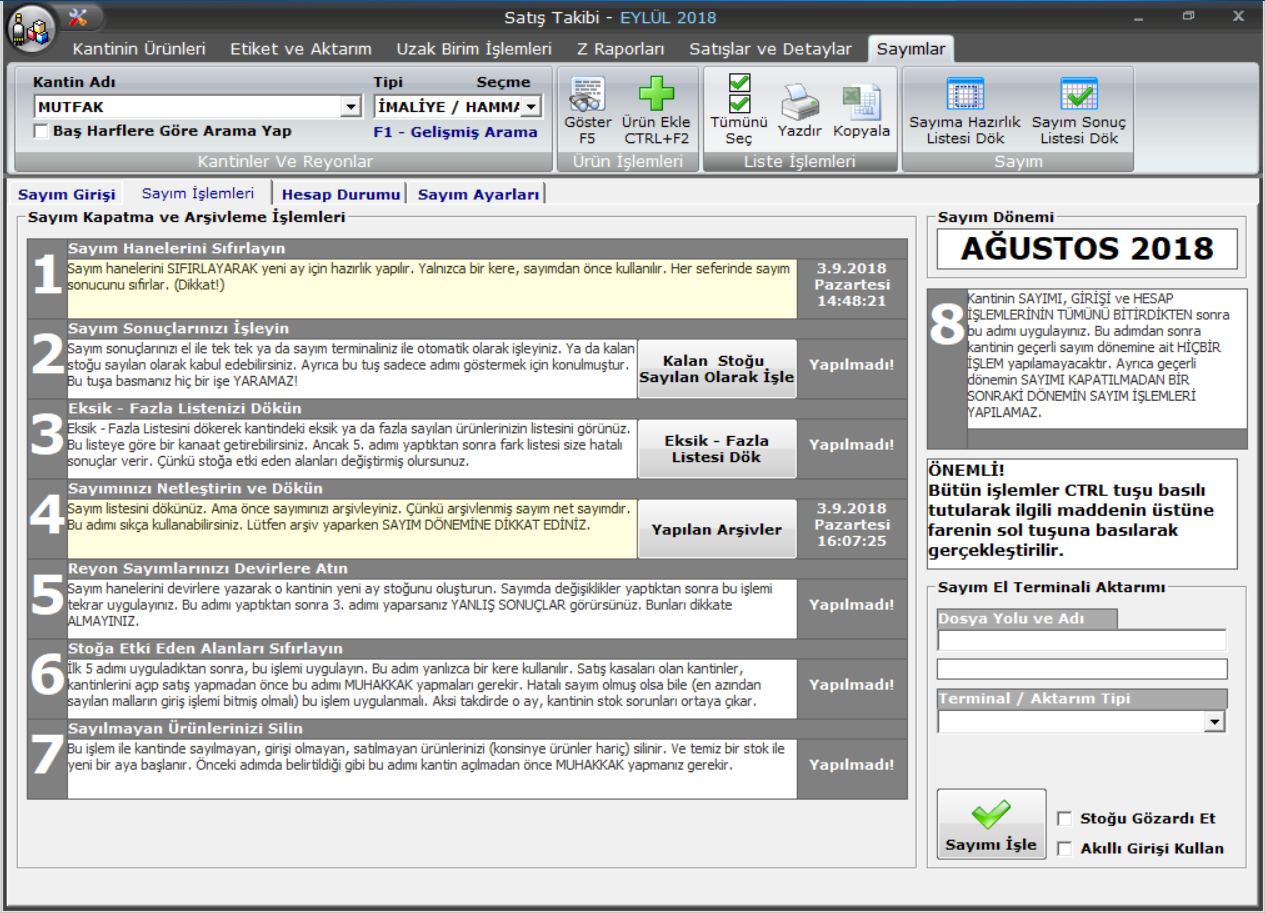Click the Tümünü Seç checkmarks icon
The image size is (1265, 913).
pyautogui.click(x=739, y=94)
